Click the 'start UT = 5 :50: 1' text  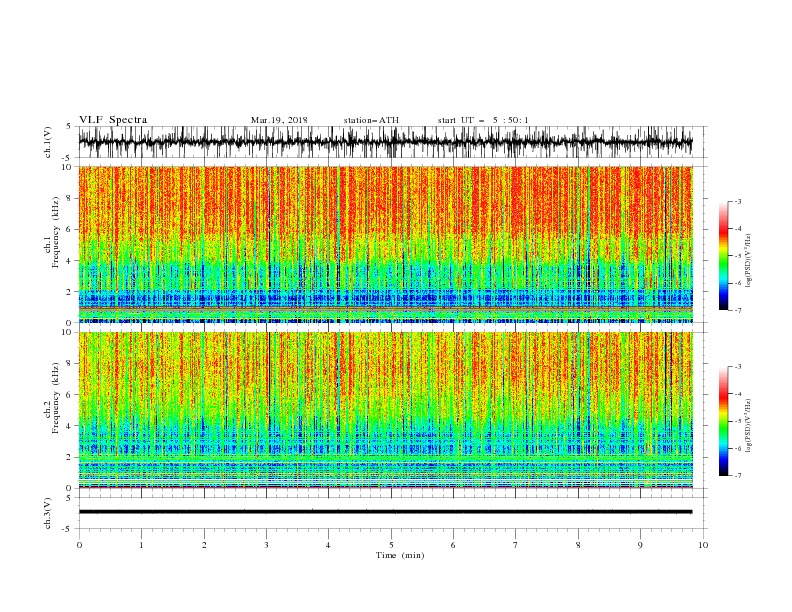pos(483,120)
